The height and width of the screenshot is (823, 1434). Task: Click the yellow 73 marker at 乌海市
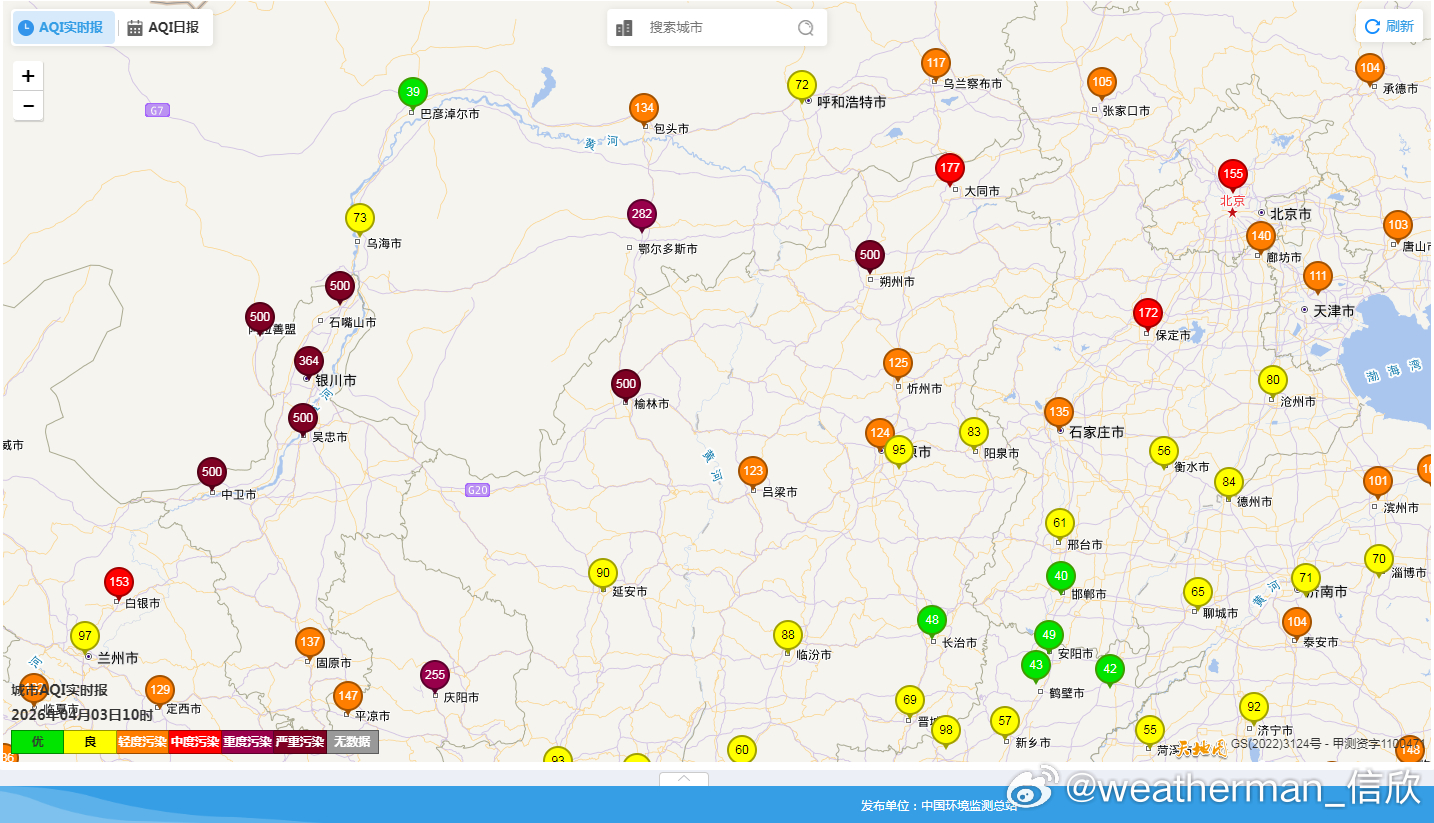[x=360, y=218]
